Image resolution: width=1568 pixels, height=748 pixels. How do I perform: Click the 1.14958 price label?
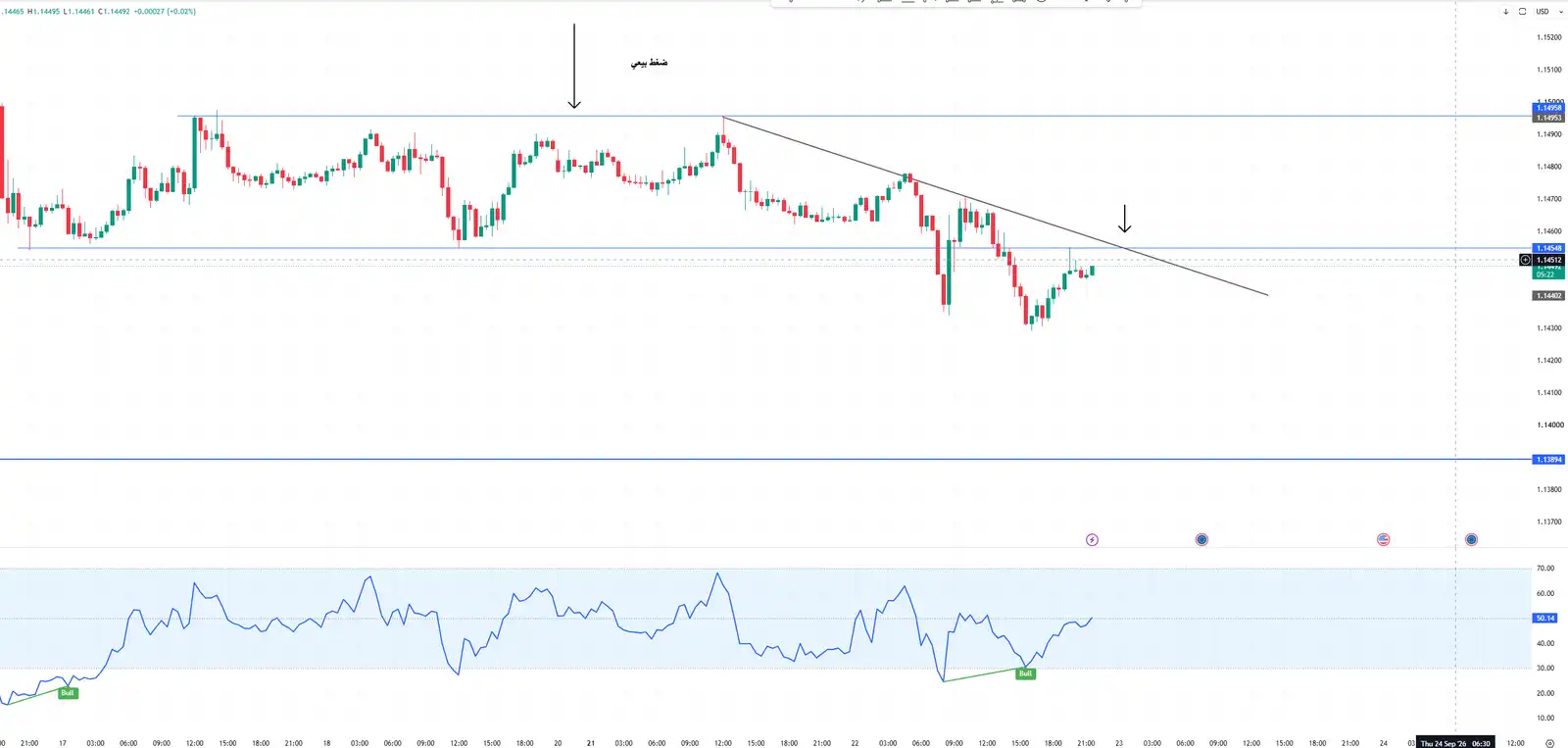coord(1549,108)
